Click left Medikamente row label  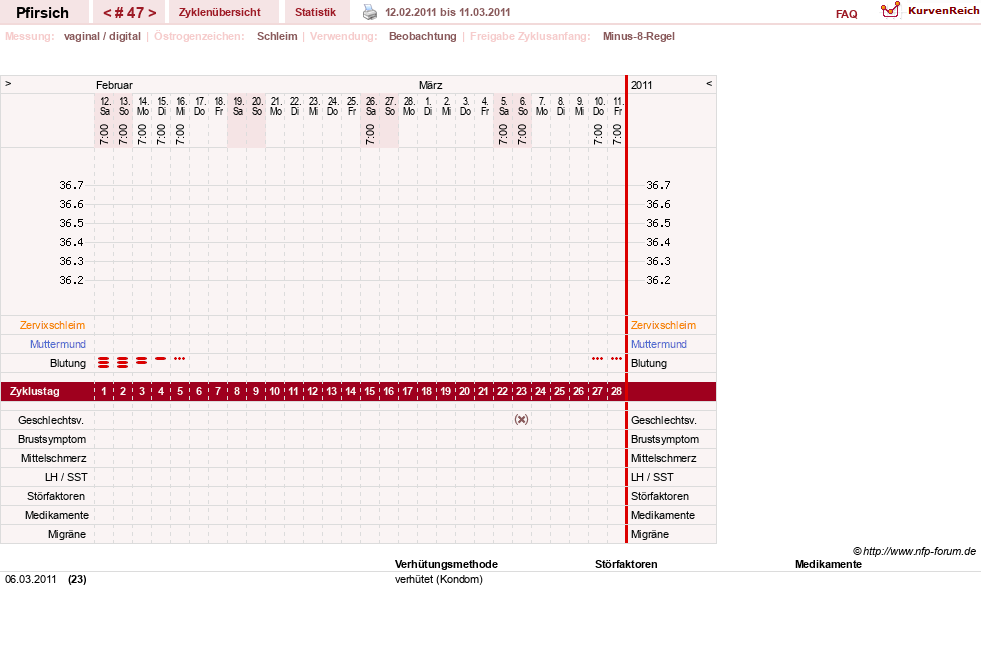57,515
